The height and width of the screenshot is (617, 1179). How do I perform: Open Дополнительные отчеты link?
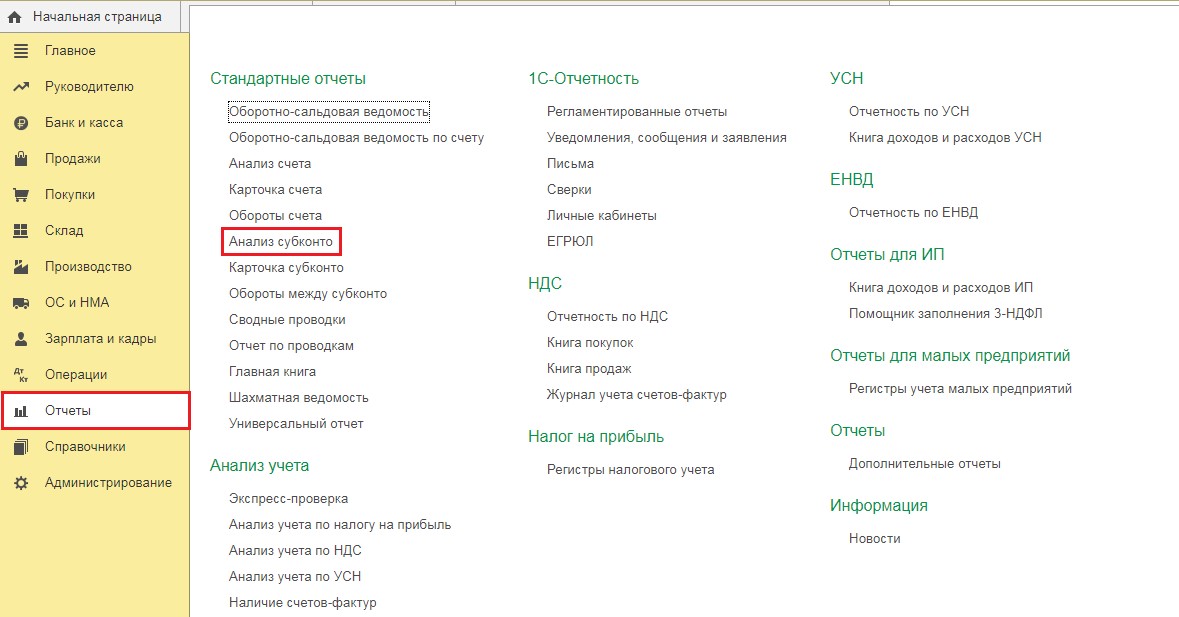click(925, 464)
